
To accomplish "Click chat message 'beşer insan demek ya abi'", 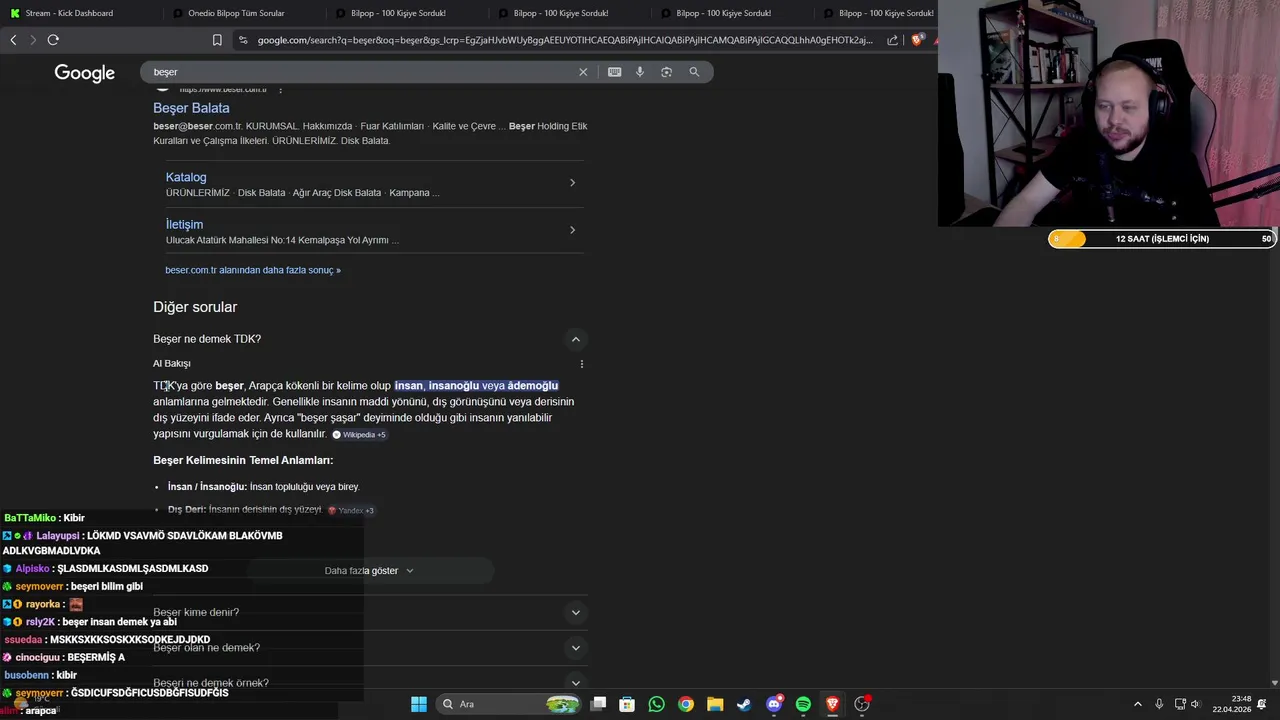I will coord(119,622).
